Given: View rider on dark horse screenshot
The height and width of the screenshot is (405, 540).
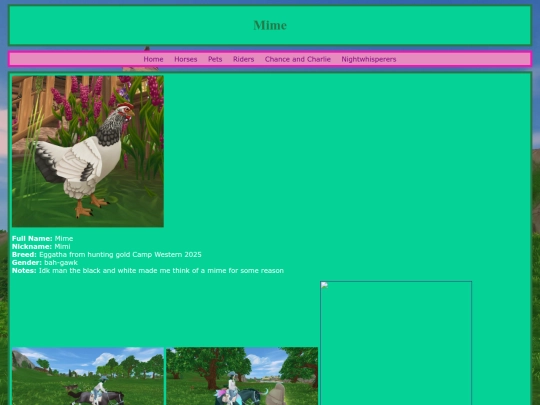Looking at the screenshot, I should (88, 376).
